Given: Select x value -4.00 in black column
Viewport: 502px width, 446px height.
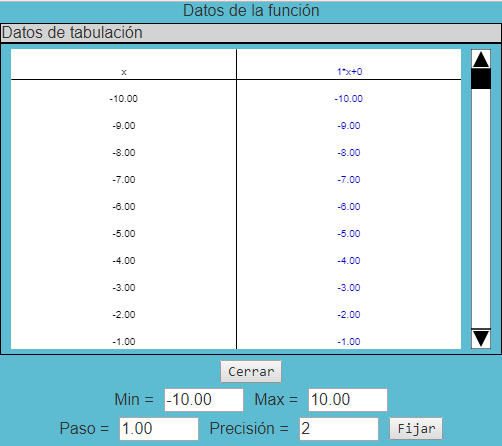Looking at the screenshot, I should click(124, 261).
